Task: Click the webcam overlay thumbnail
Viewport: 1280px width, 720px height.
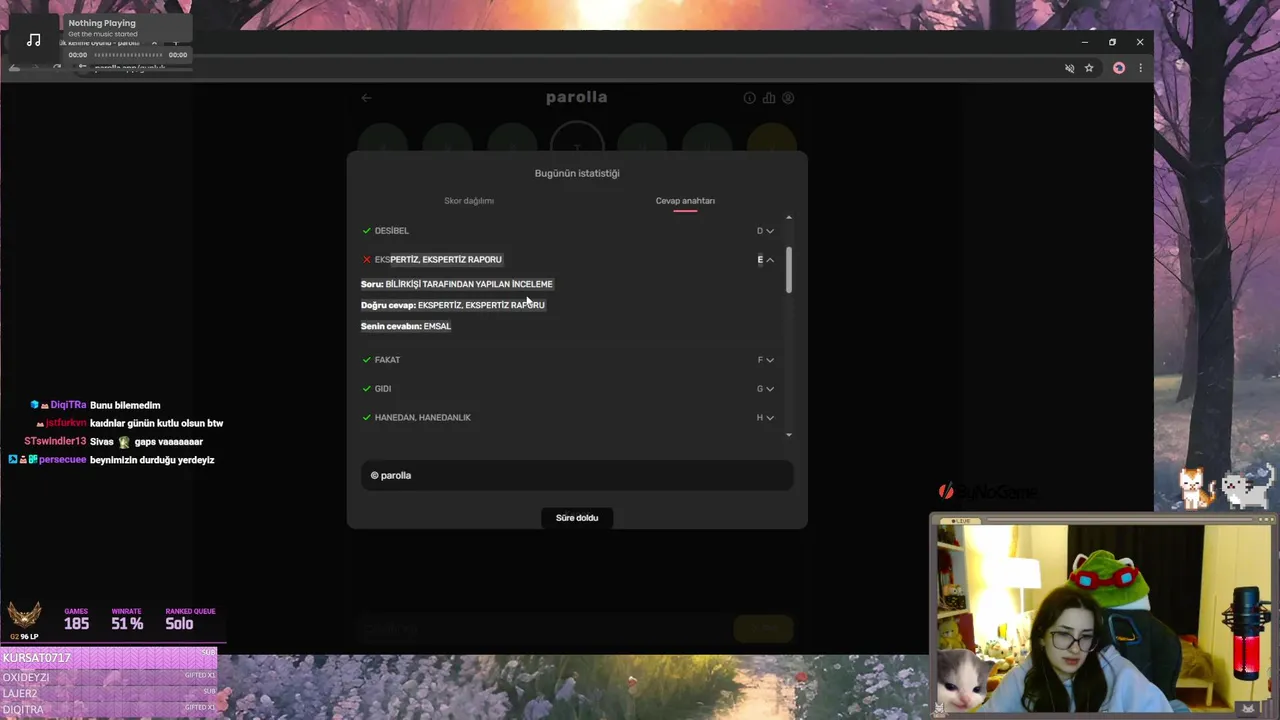Action: point(1104,618)
